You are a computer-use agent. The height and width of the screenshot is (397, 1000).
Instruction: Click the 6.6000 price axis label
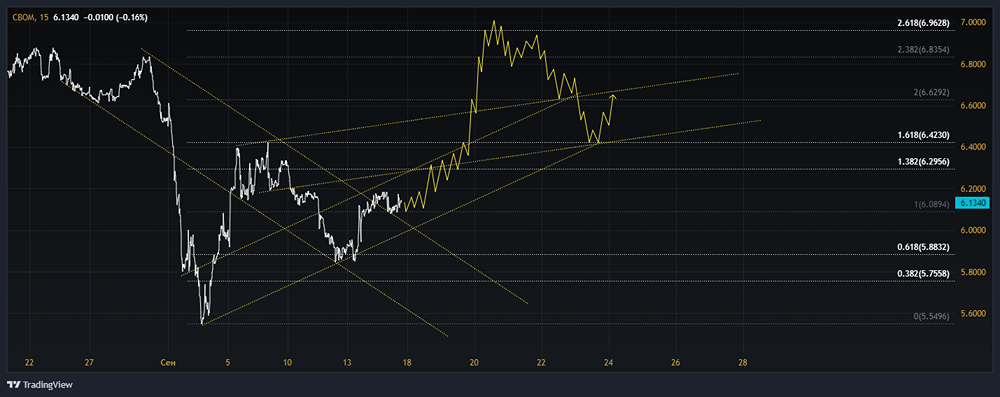tap(974, 106)
